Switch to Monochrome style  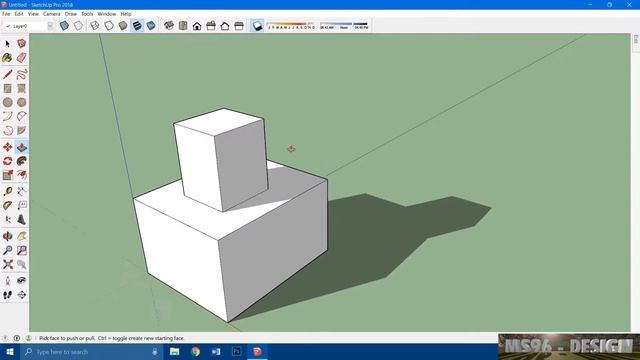click(x=151, y=26)
